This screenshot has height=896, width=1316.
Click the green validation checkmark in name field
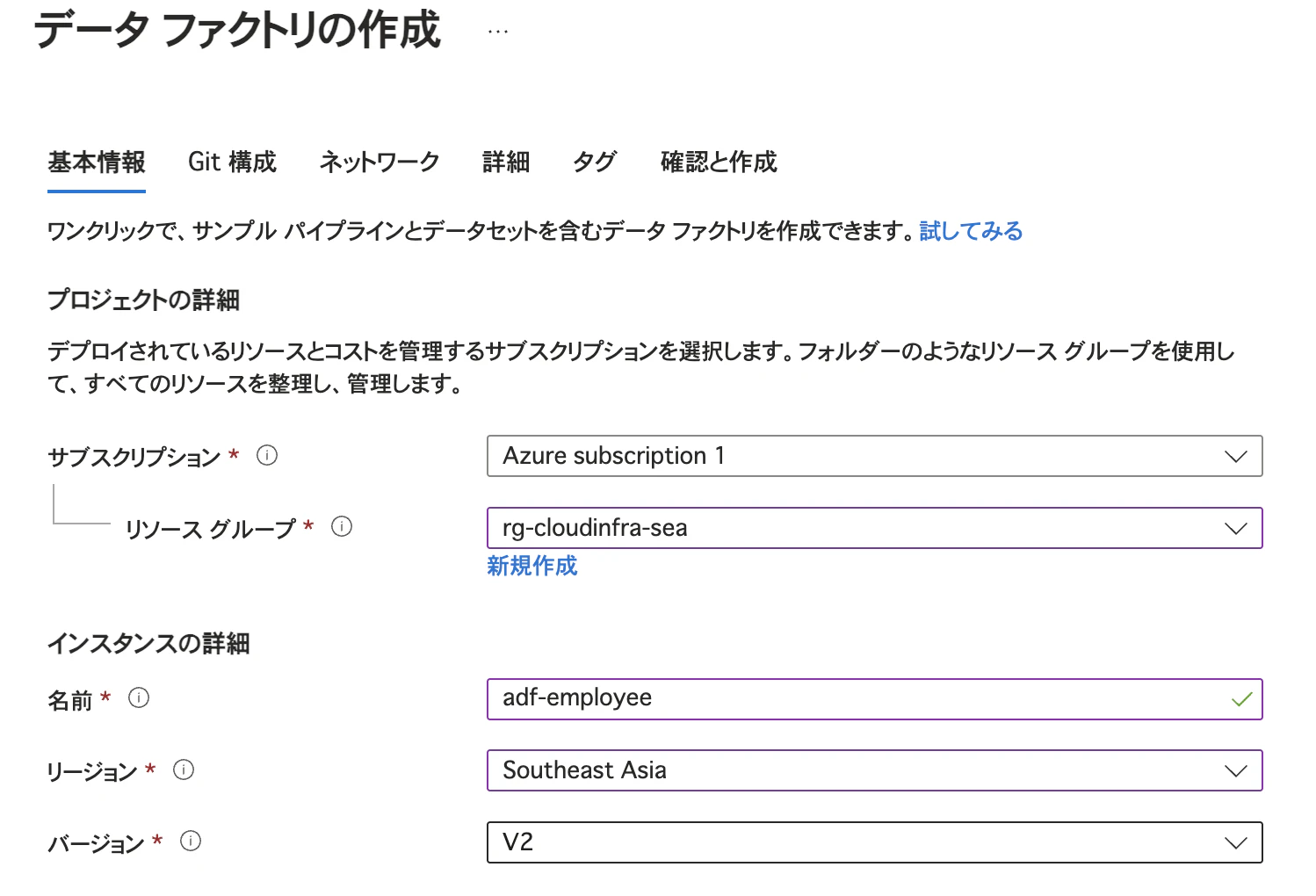1240,698
